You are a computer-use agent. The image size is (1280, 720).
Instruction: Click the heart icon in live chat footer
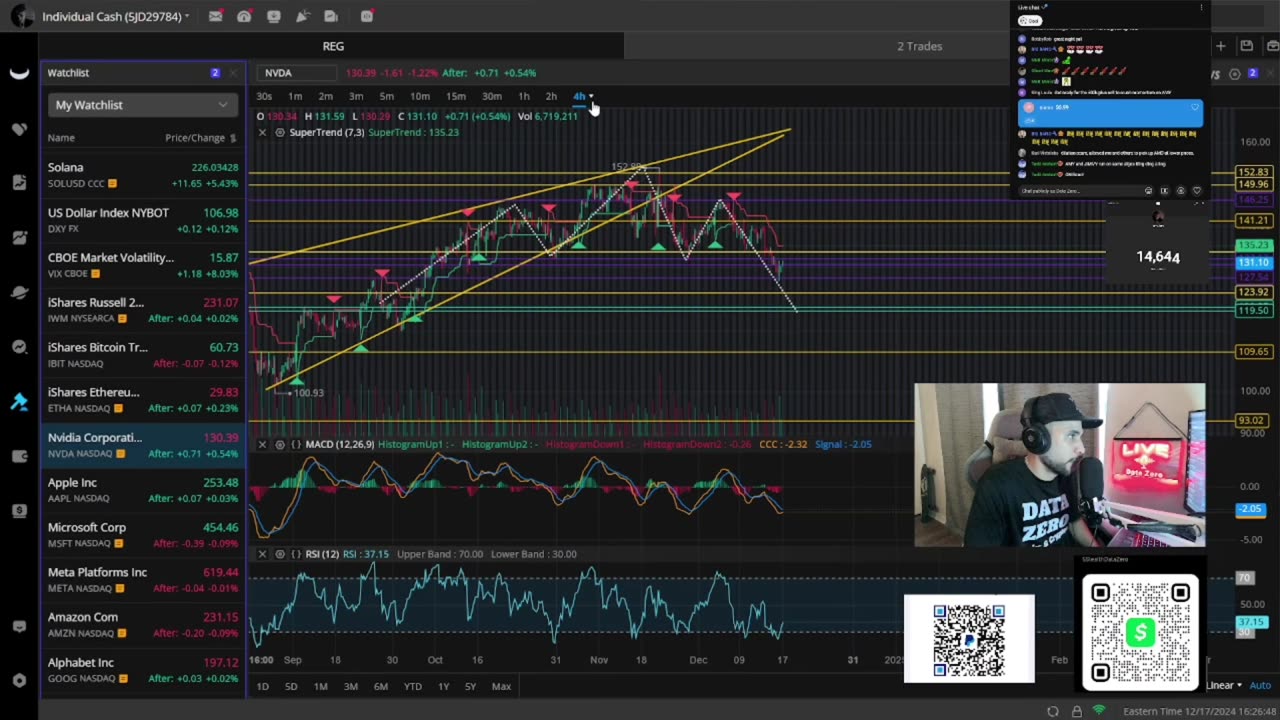click(x=1197, y=190)
